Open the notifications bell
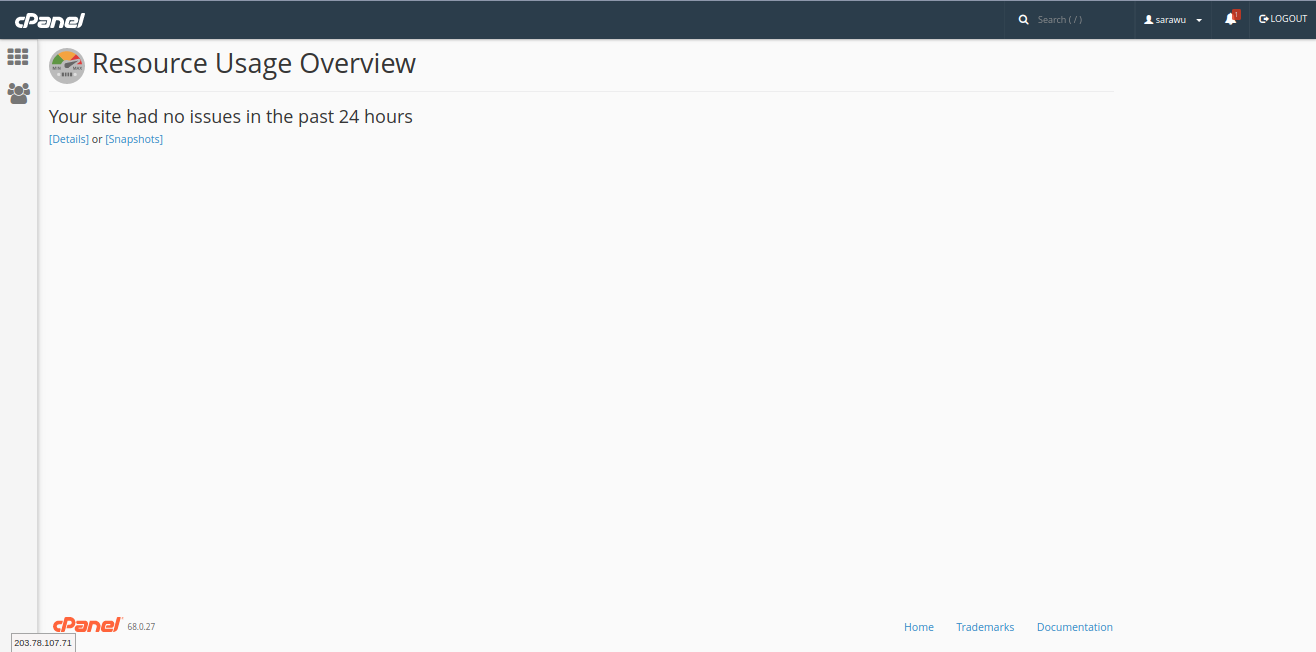The image size is (1316, 652). point(1230,19)
